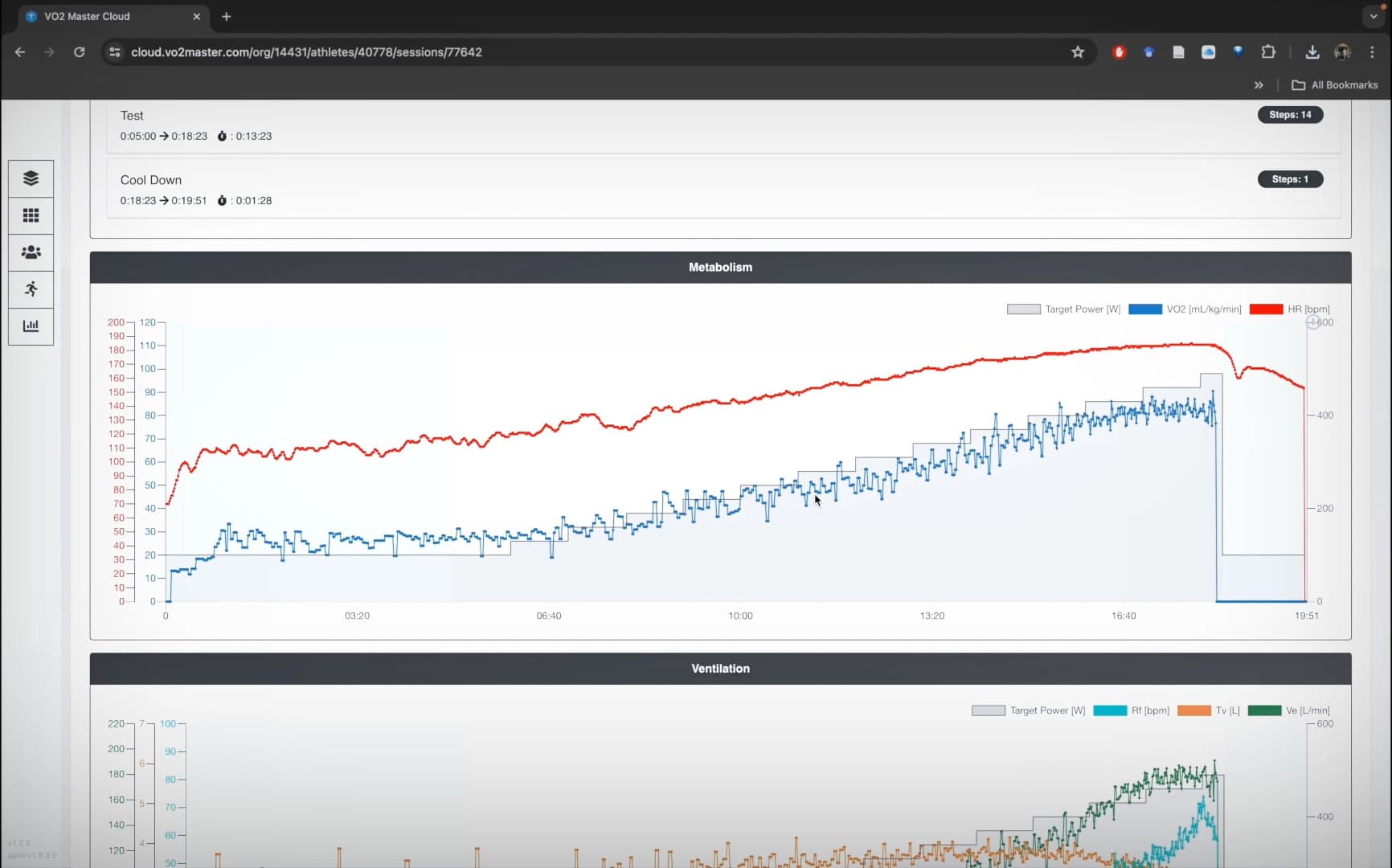The image size is (1392, 868).
Task: Select the VO2 Master Cloud browser tab
Action: (x=113, y=16)
